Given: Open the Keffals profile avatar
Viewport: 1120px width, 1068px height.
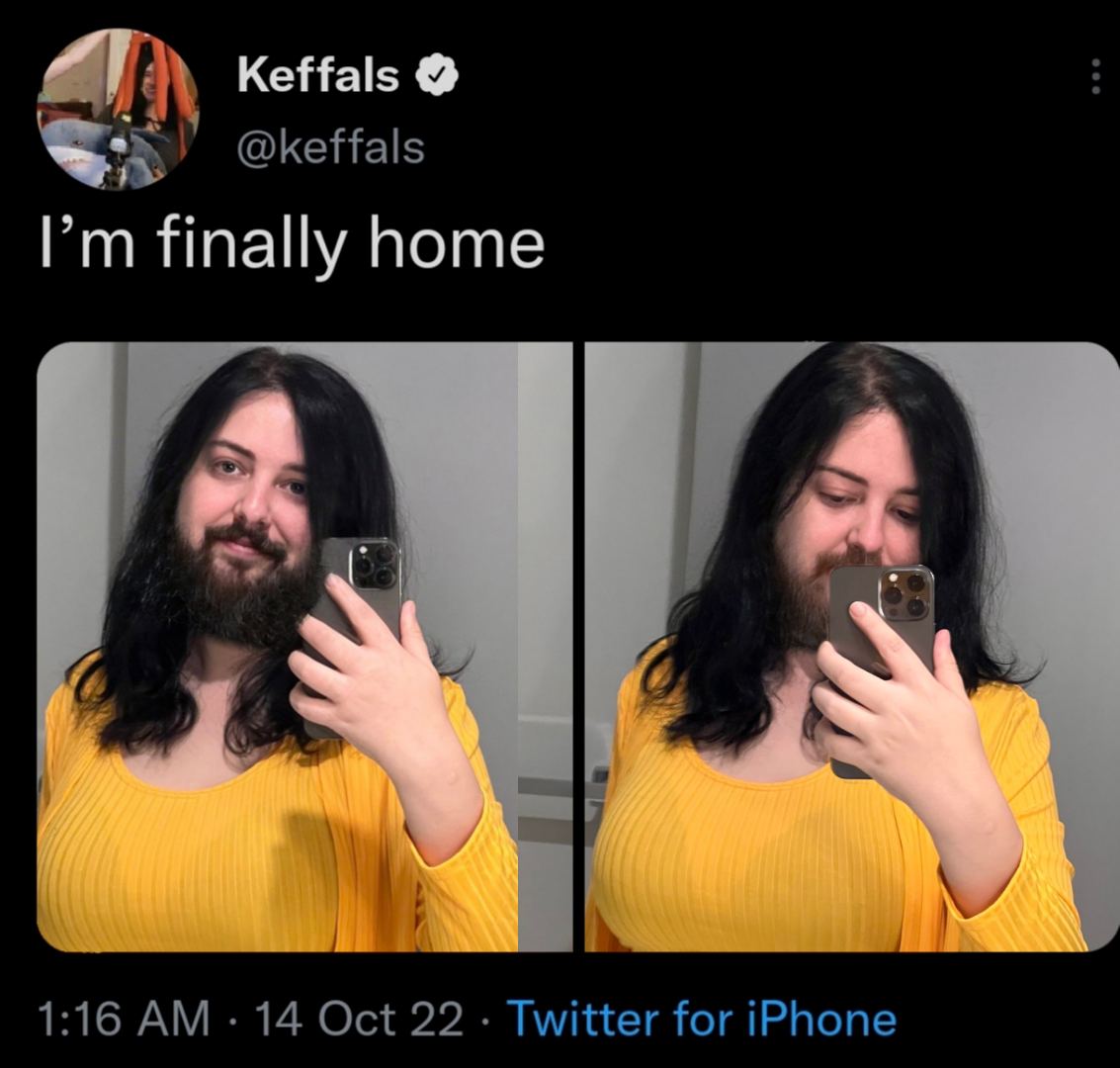Looking at the screenshot, I should pos(119,110).
